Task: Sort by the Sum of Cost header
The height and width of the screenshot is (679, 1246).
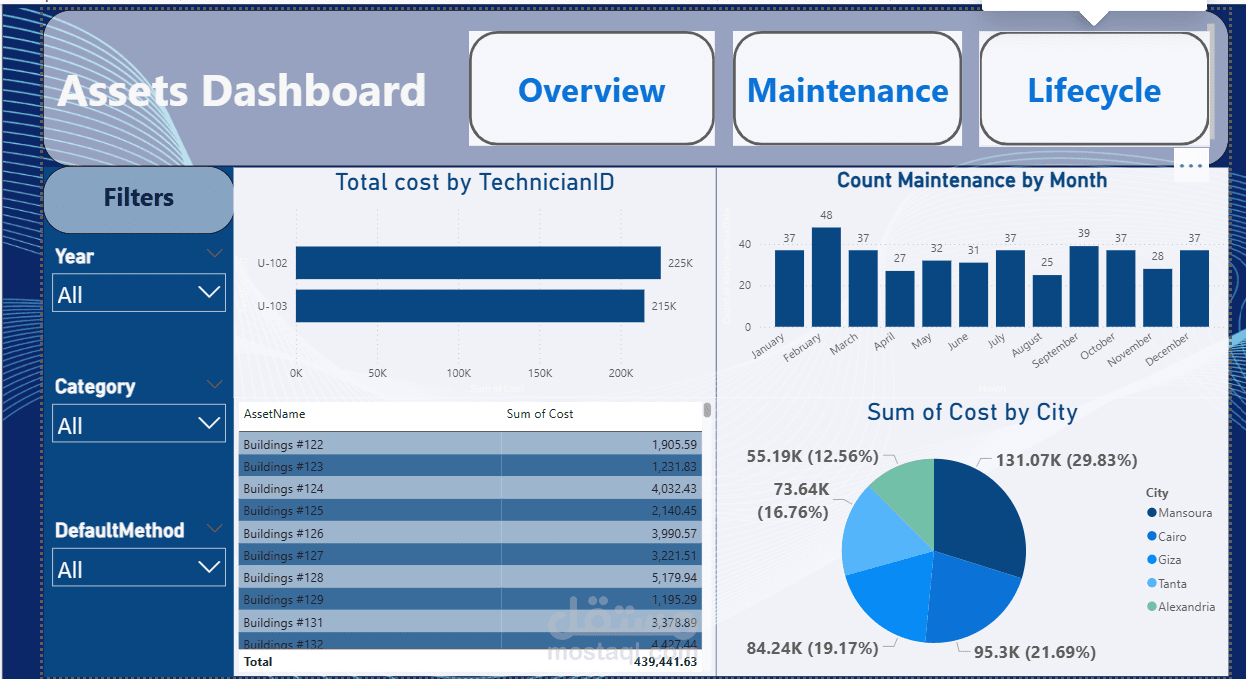Action: pos(540,413)
